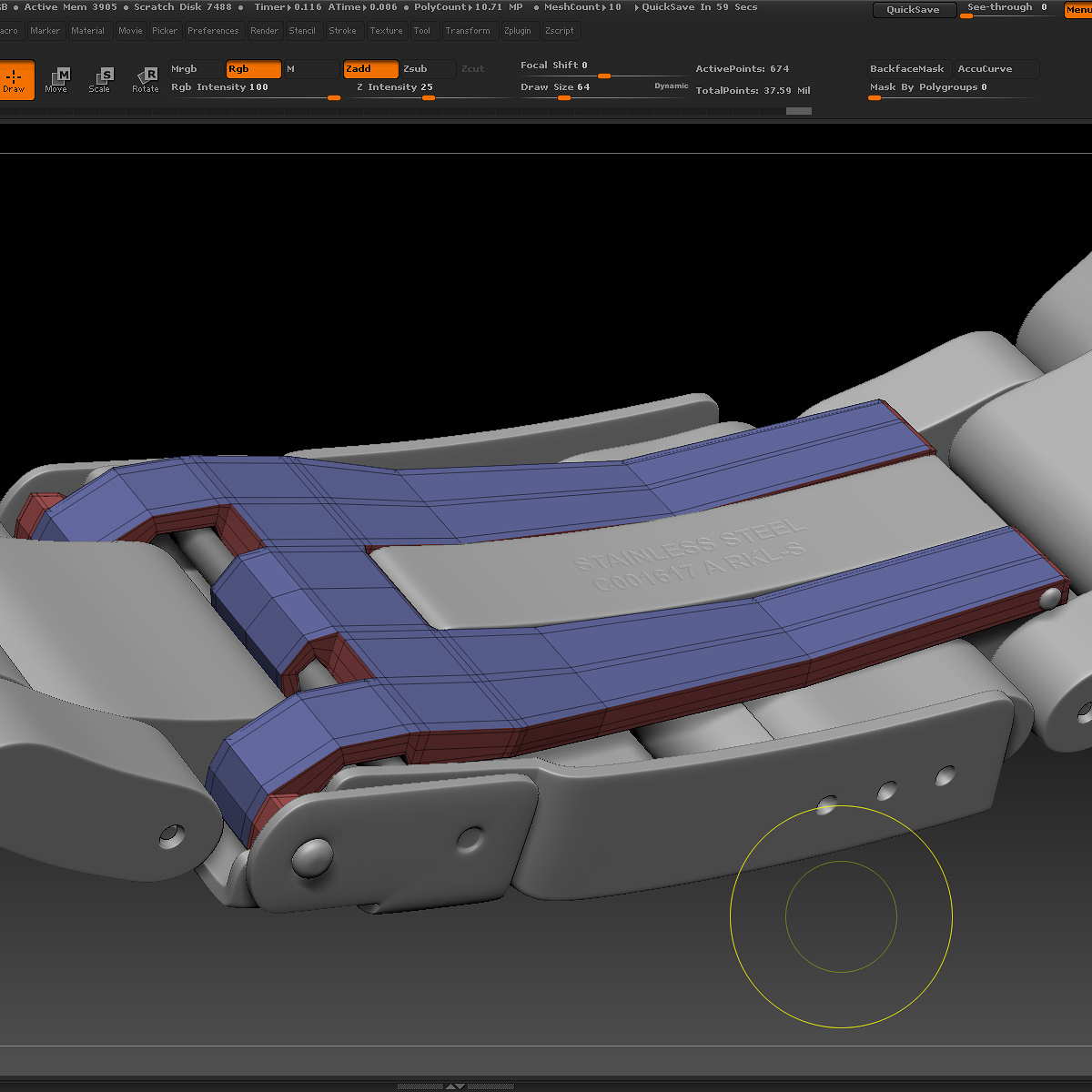
Task: Select the Rotate tool icon
Action: click(146, 80)
